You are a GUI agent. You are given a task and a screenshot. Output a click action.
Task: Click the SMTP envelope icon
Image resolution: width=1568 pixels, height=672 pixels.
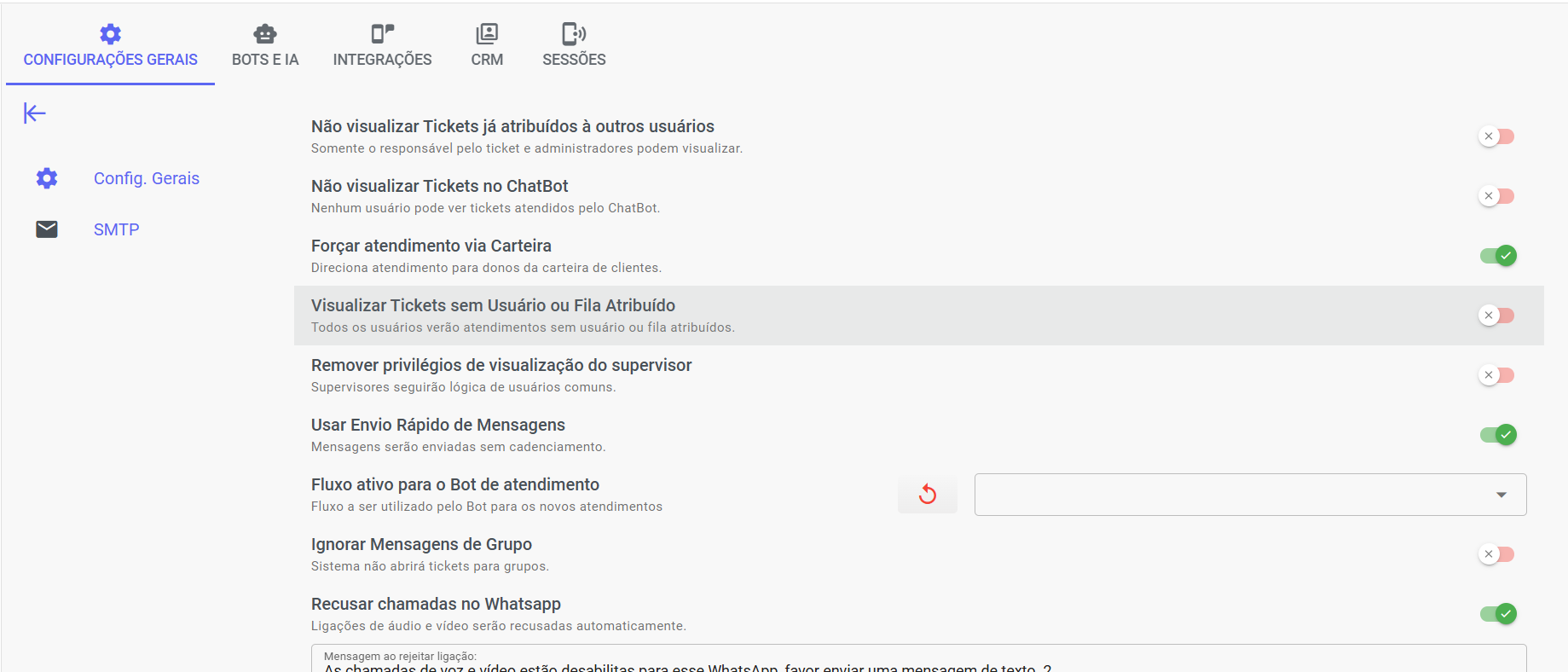[x=47, y=229]
